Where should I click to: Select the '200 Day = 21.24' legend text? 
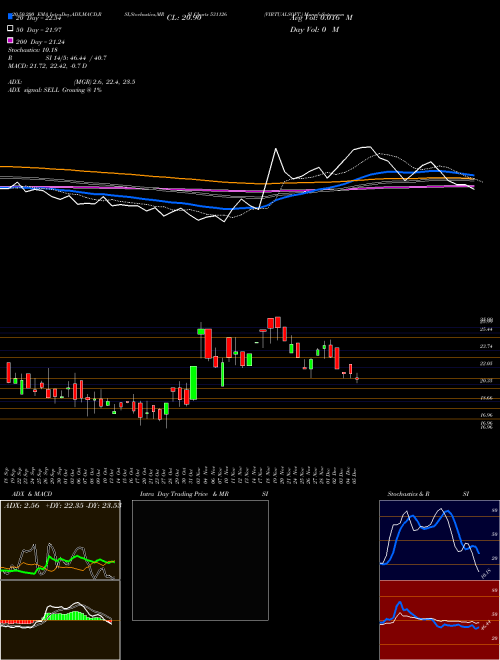[x=40, y=41]
